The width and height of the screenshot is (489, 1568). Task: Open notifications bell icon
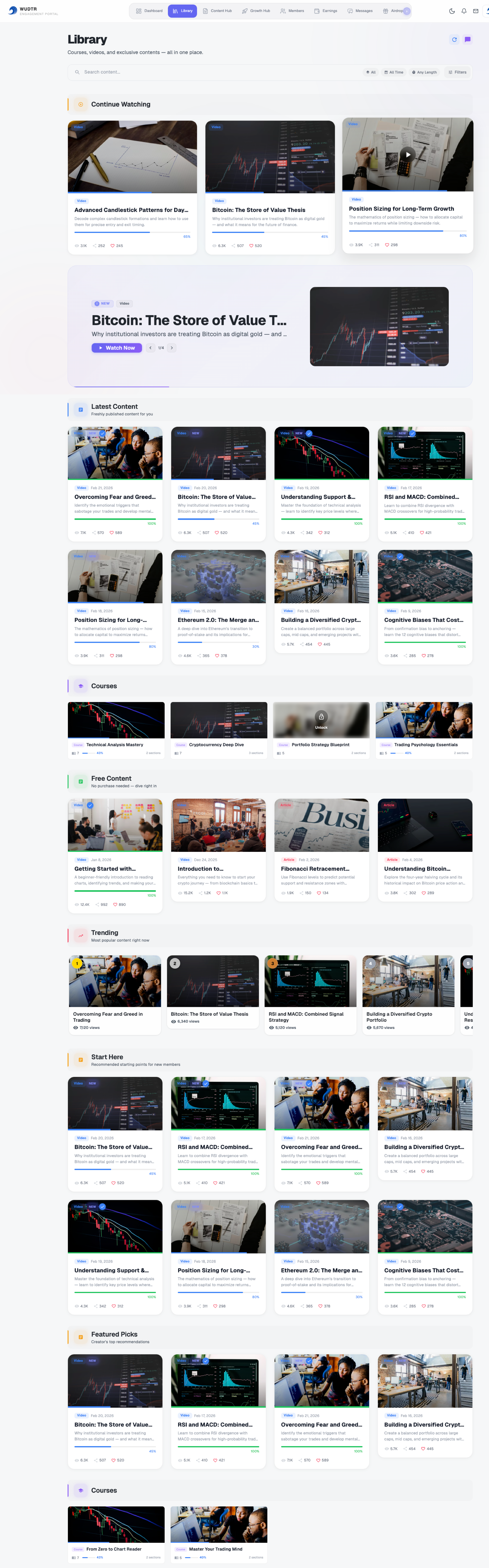464,11
